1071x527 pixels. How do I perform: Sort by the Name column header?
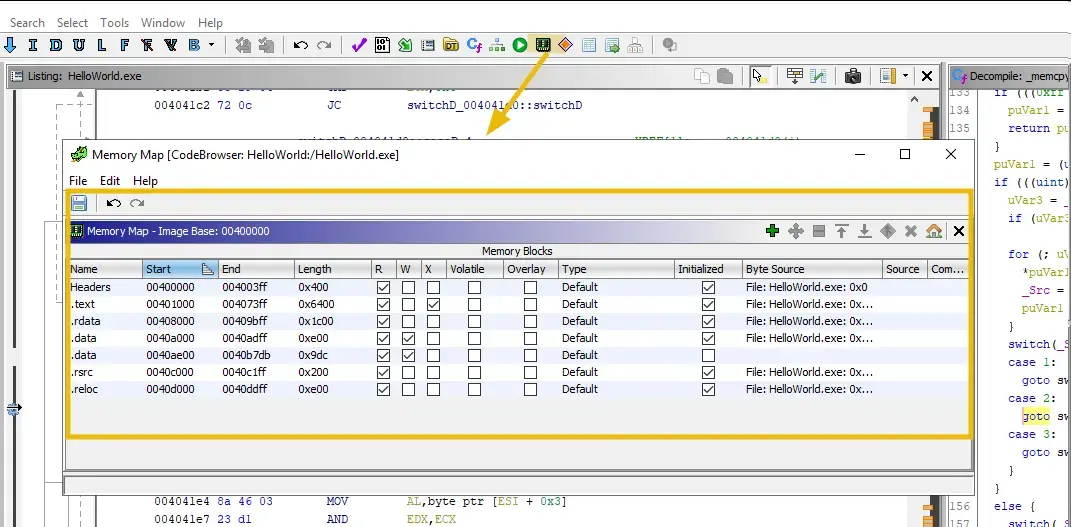[106, 269]
